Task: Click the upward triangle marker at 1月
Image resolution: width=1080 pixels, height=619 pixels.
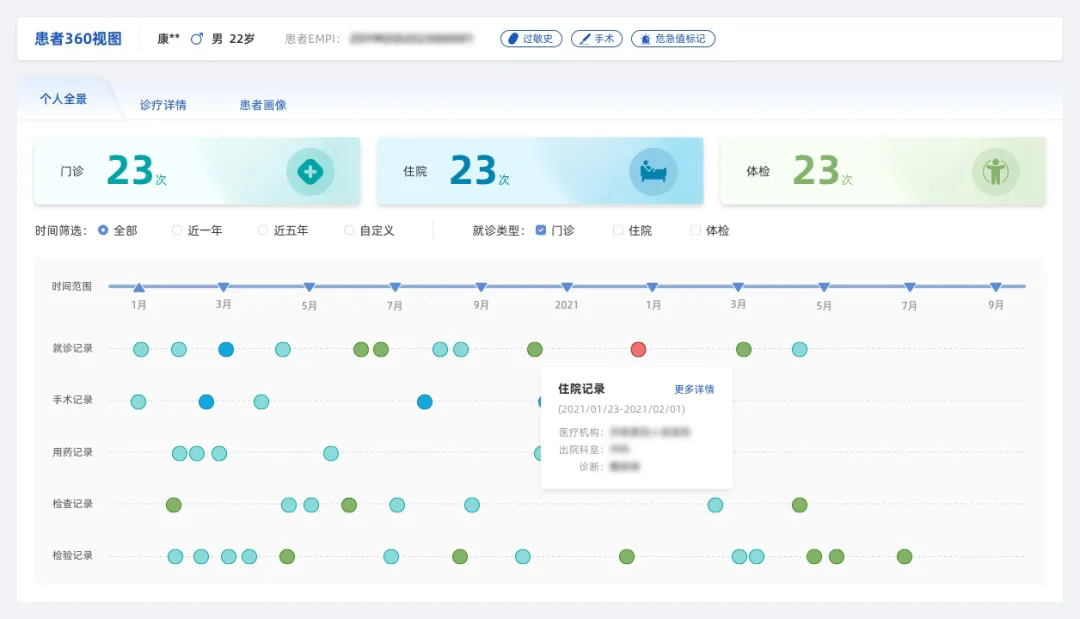Action: pos(139,287)
